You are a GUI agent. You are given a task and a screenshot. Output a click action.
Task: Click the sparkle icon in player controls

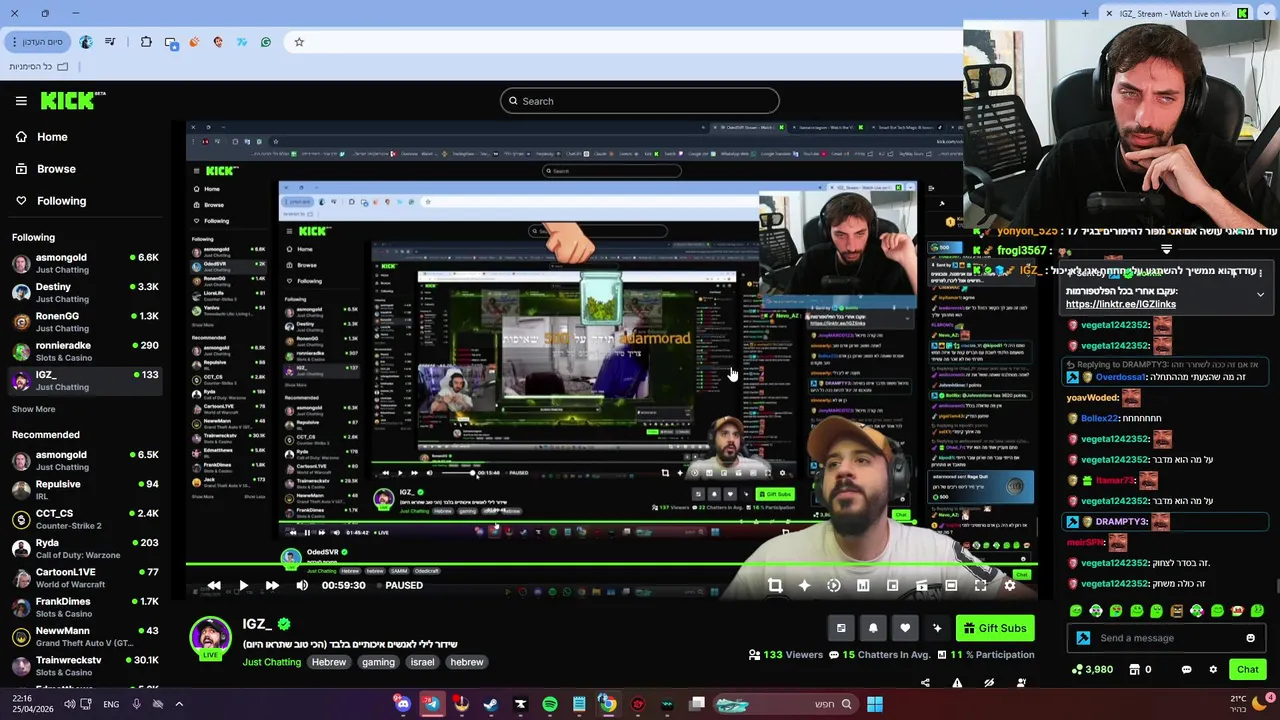pos(804,586)
